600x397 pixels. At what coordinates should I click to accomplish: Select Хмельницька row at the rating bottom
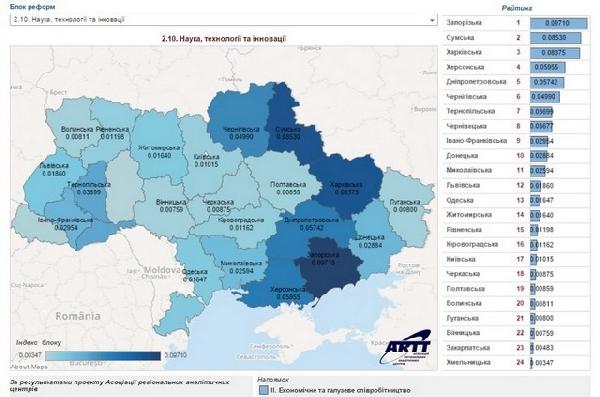point(516,363)
